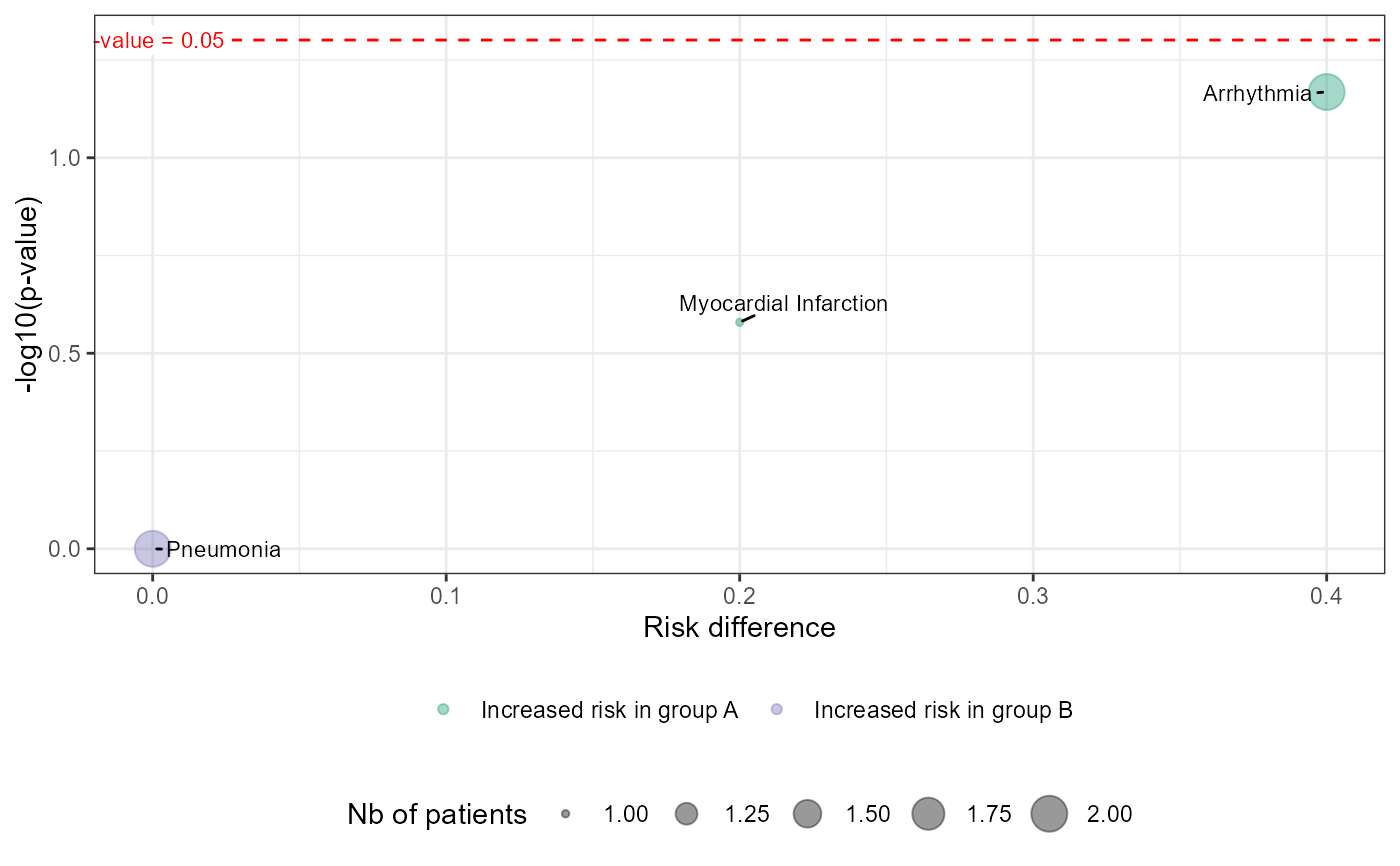1400x866 pixels.
Task: Click the 2.00 size legend circle
Action: (x=1049, y=814)
